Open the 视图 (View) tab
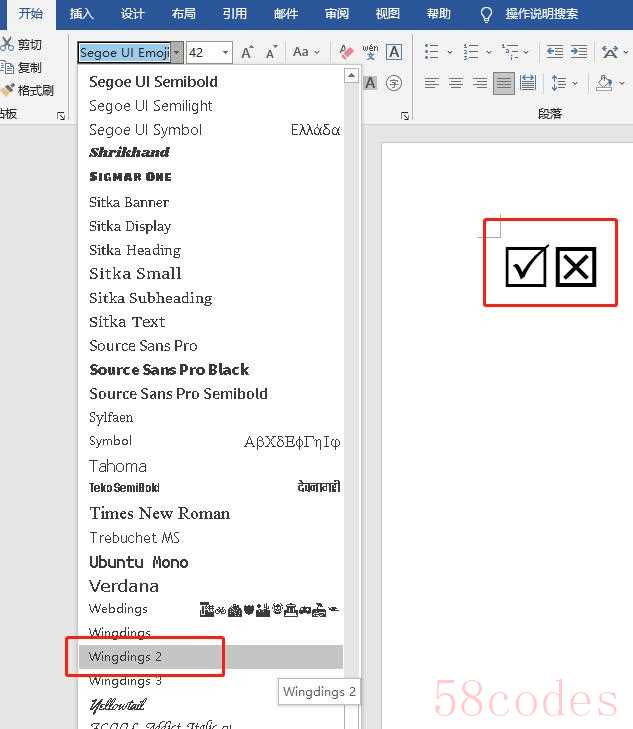633x729 pixels. [388, 13]
